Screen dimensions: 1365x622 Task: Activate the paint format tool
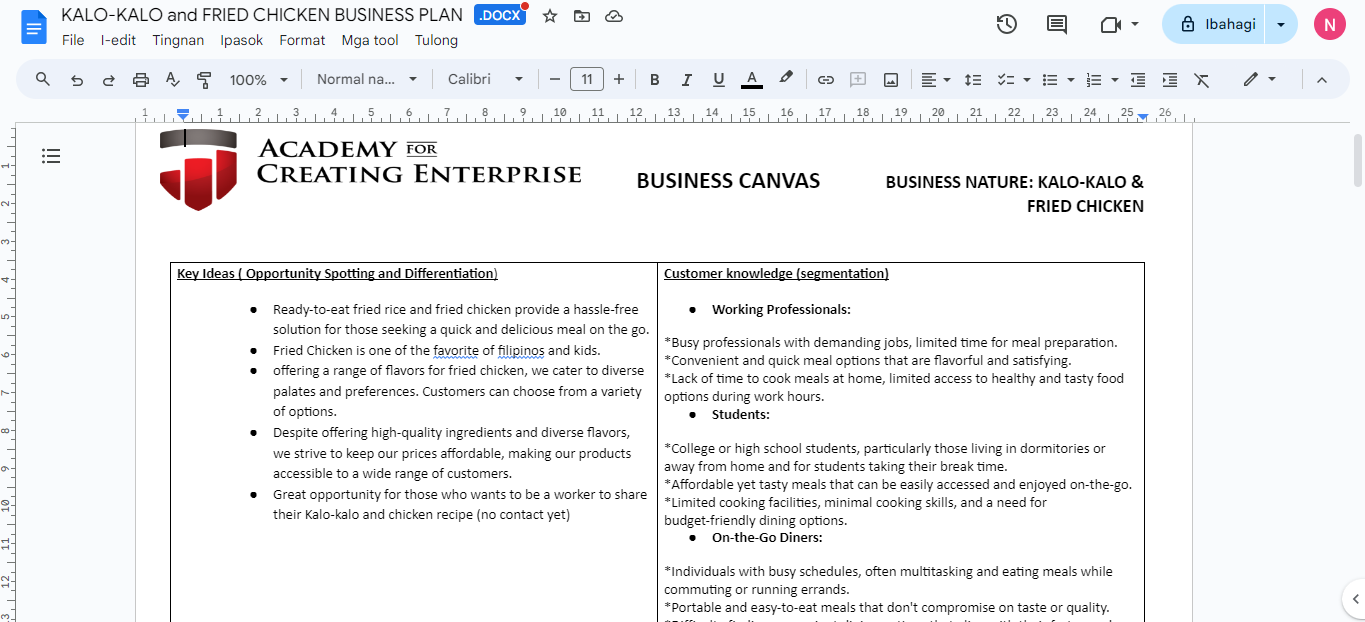(205, 79)
